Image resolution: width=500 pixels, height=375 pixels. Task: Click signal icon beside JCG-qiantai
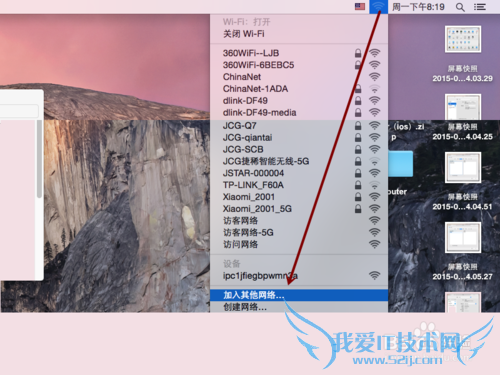tap(375, 137)
